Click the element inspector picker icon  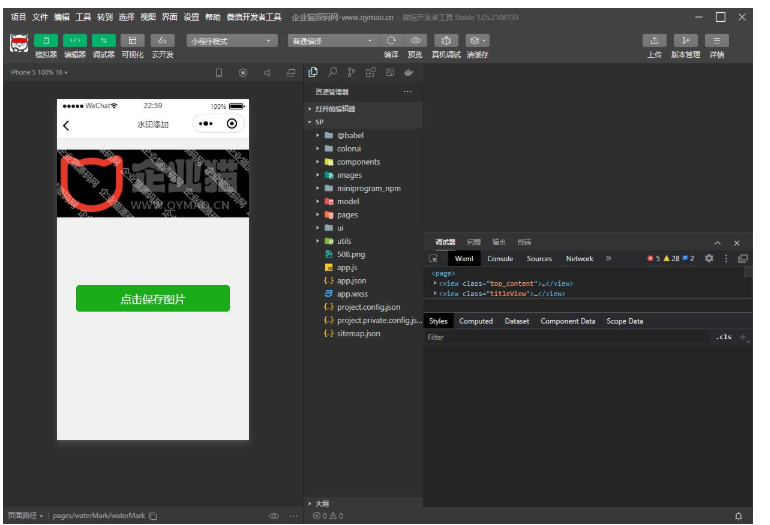click(x=434, y=258)
